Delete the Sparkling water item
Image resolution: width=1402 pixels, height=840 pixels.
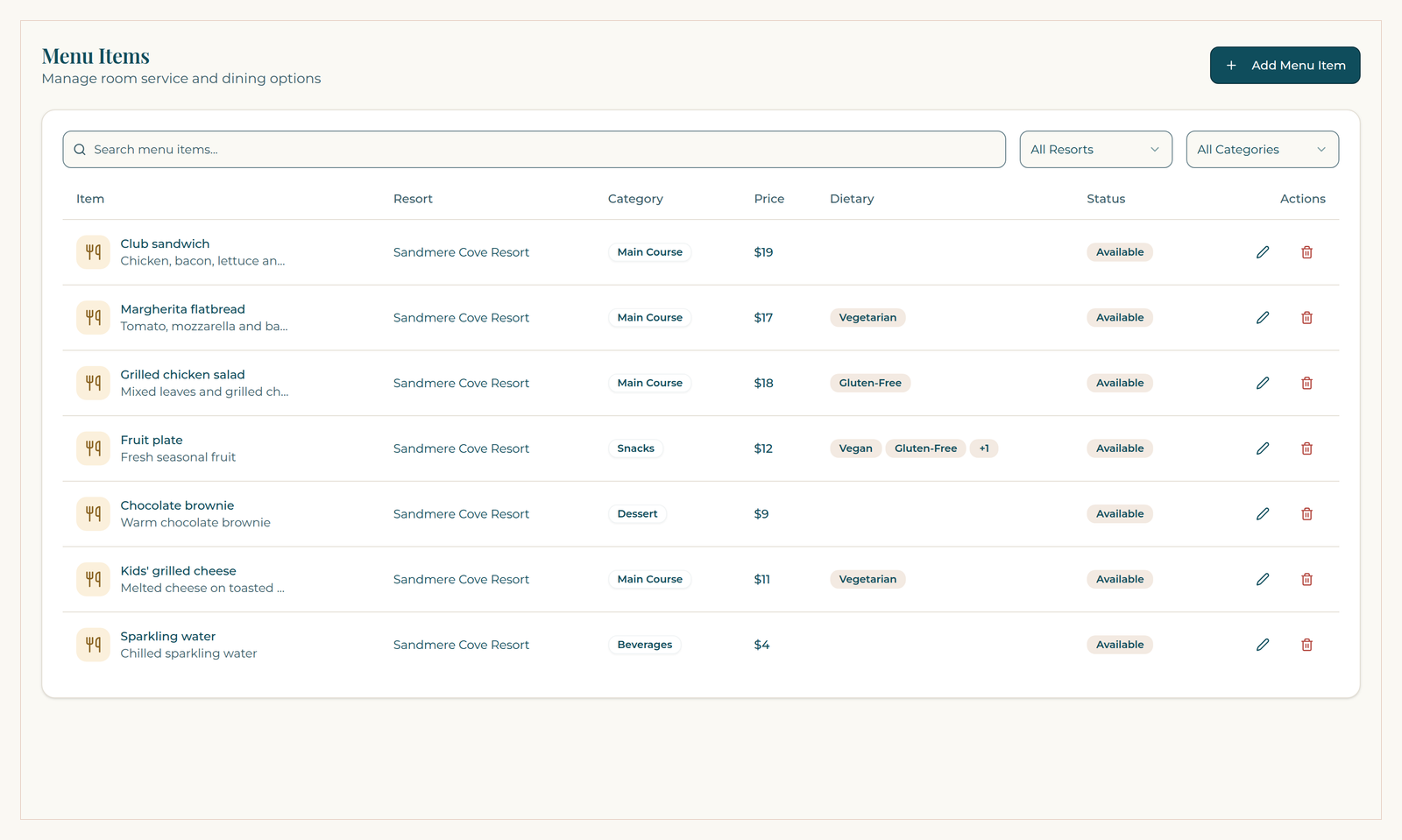(1306, 645)
